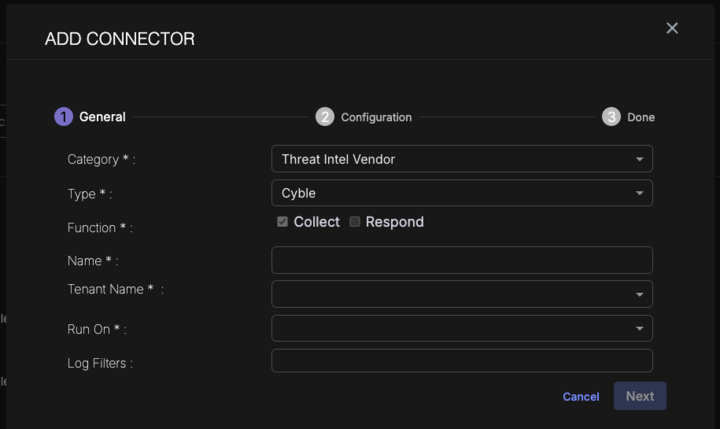Screen dimensions: 720x429
Task: Open the Category dropdown arrow
Action: 639,159
